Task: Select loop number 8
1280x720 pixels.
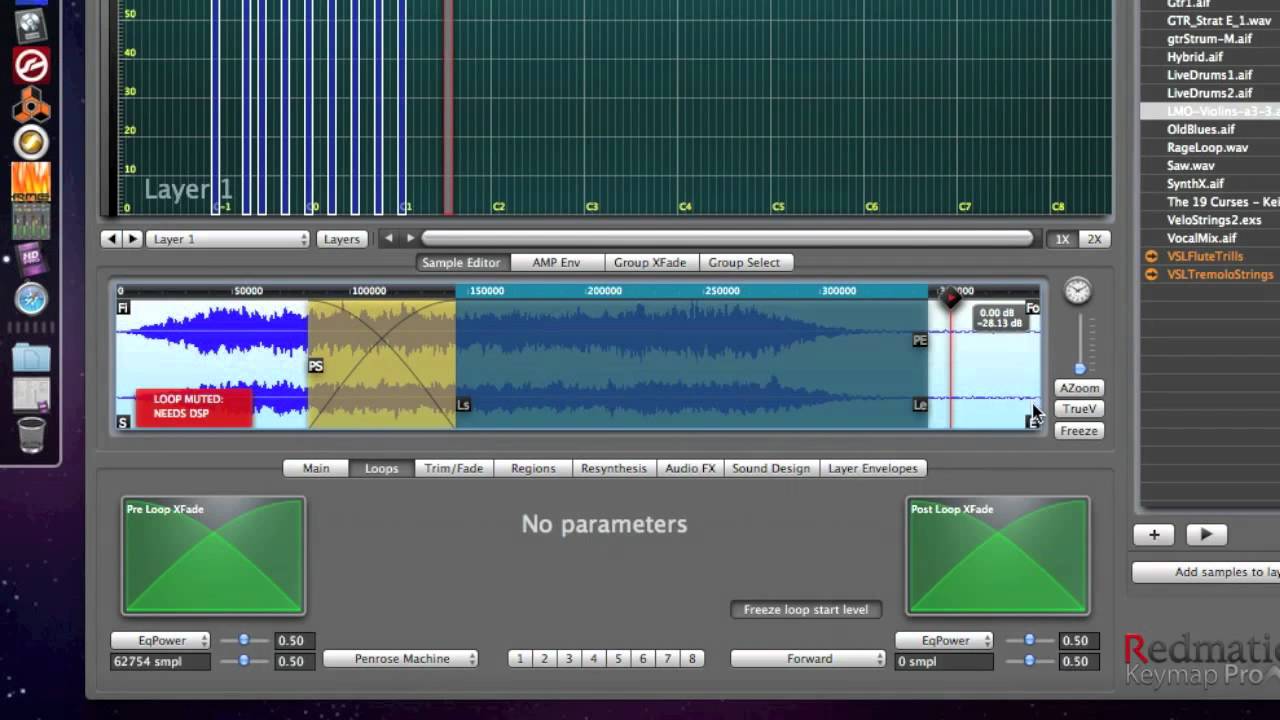Action: (692, 659)
